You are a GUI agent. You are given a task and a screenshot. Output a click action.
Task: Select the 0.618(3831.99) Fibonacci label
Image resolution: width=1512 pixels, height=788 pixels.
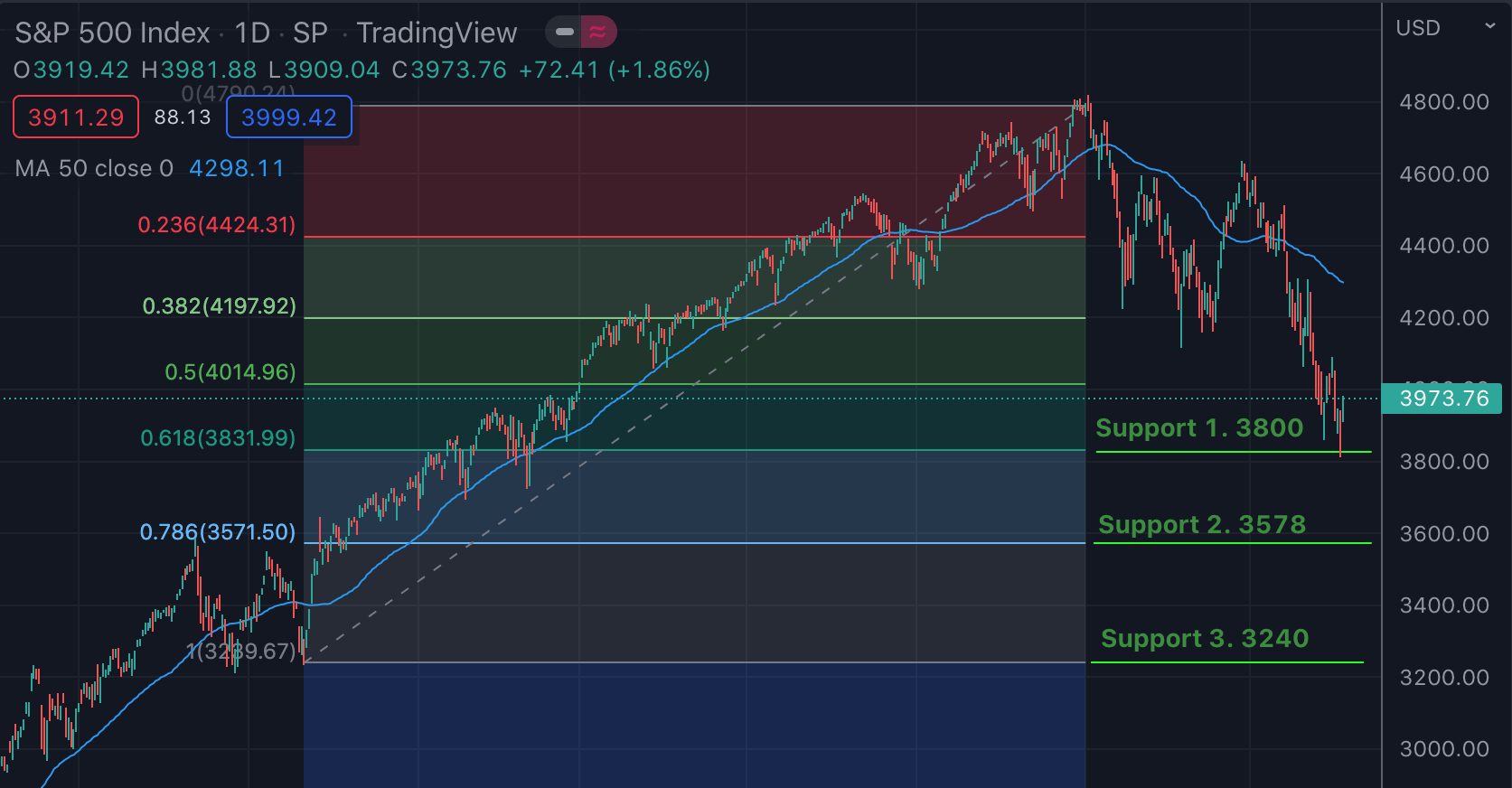pos(218,438)
